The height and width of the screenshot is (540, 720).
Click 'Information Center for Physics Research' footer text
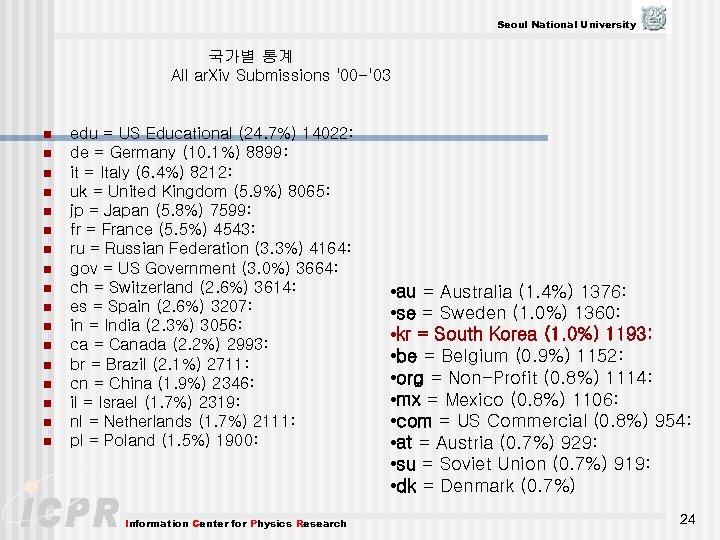(x=236, y=523)
